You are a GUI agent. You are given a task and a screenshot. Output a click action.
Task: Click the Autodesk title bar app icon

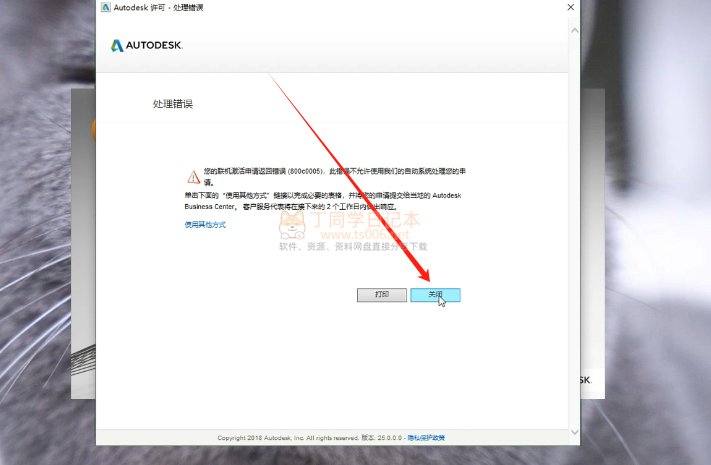(x=106, y=7)
